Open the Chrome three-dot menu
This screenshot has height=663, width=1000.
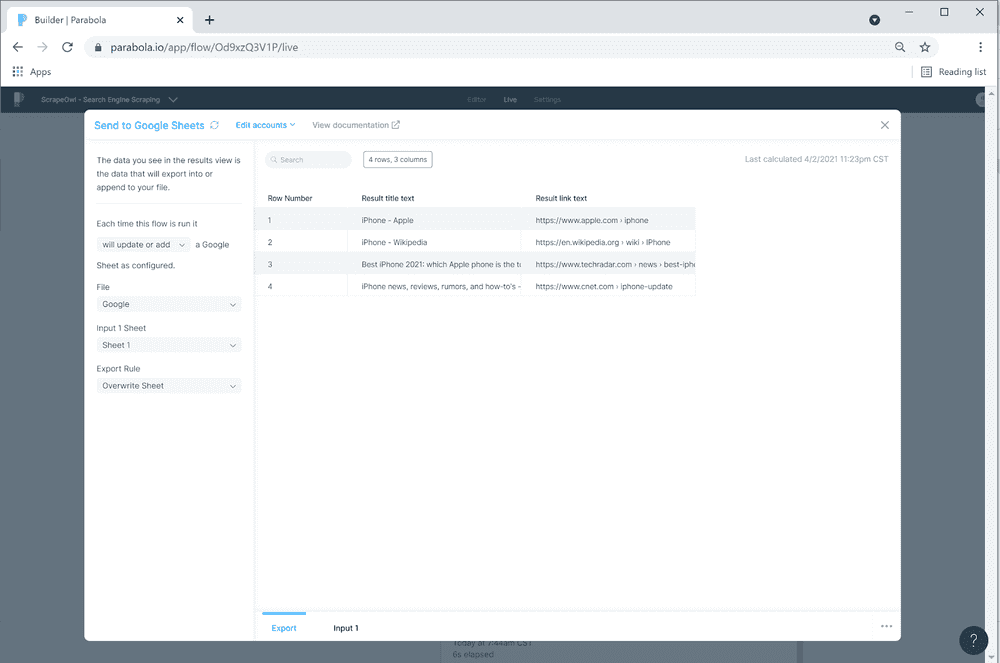pos(980,47)
